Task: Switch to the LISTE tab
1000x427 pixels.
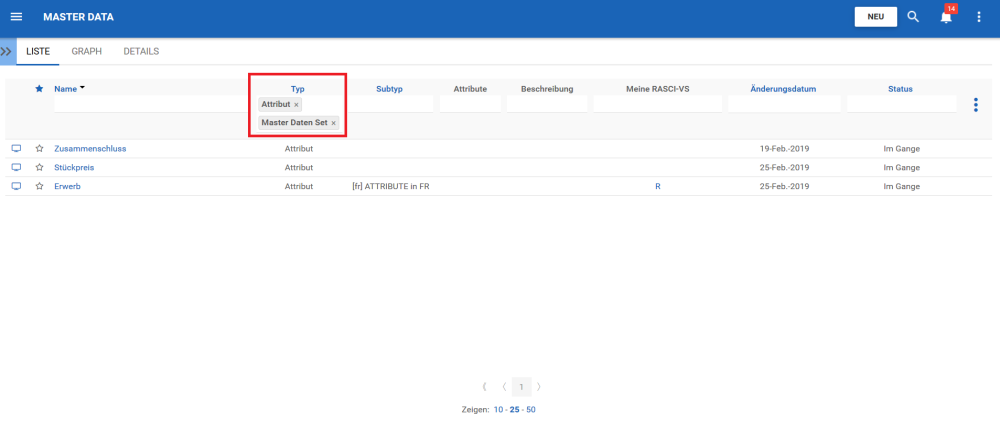Action: point(38,52)
